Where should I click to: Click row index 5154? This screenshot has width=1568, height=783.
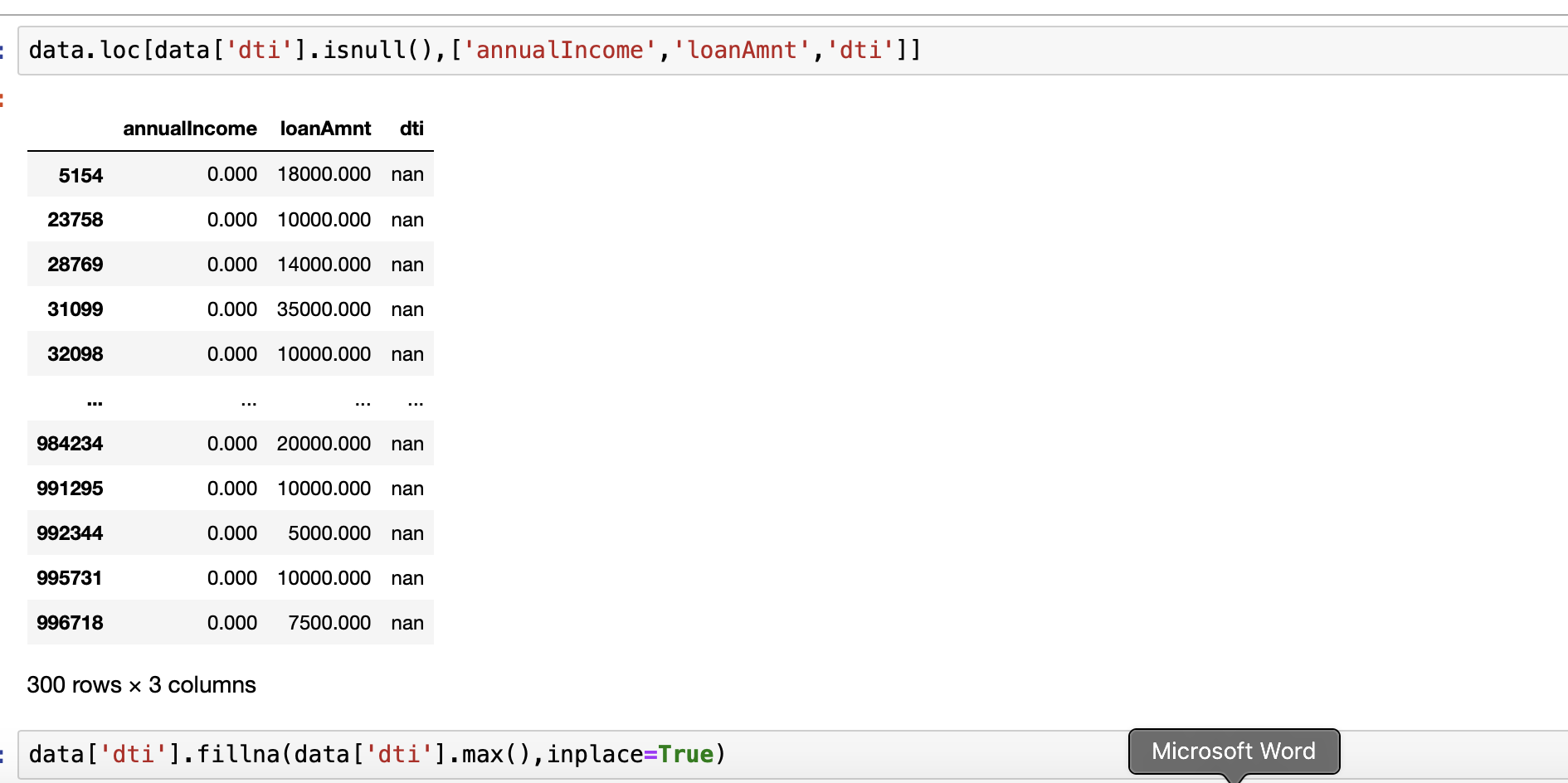click(x=80, y=175)
